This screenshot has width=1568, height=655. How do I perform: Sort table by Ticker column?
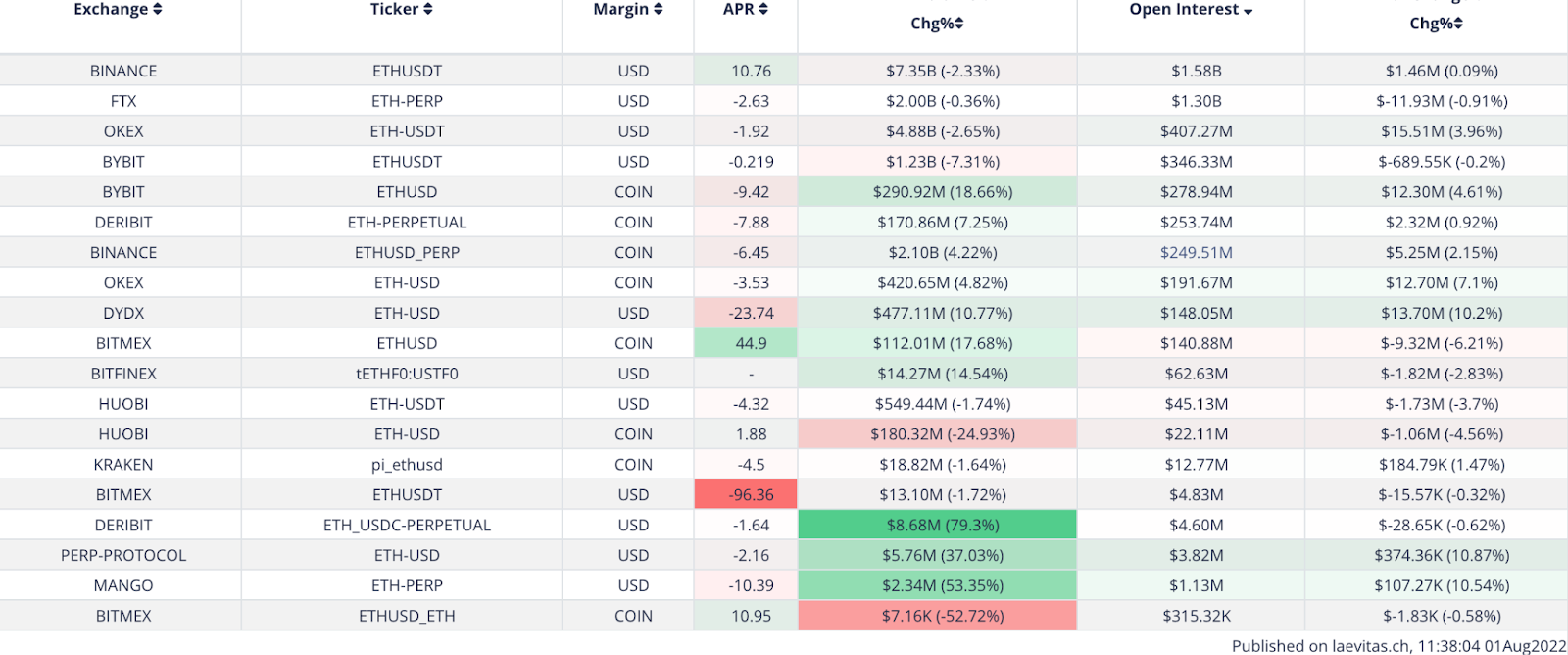[x=401, y=9]
